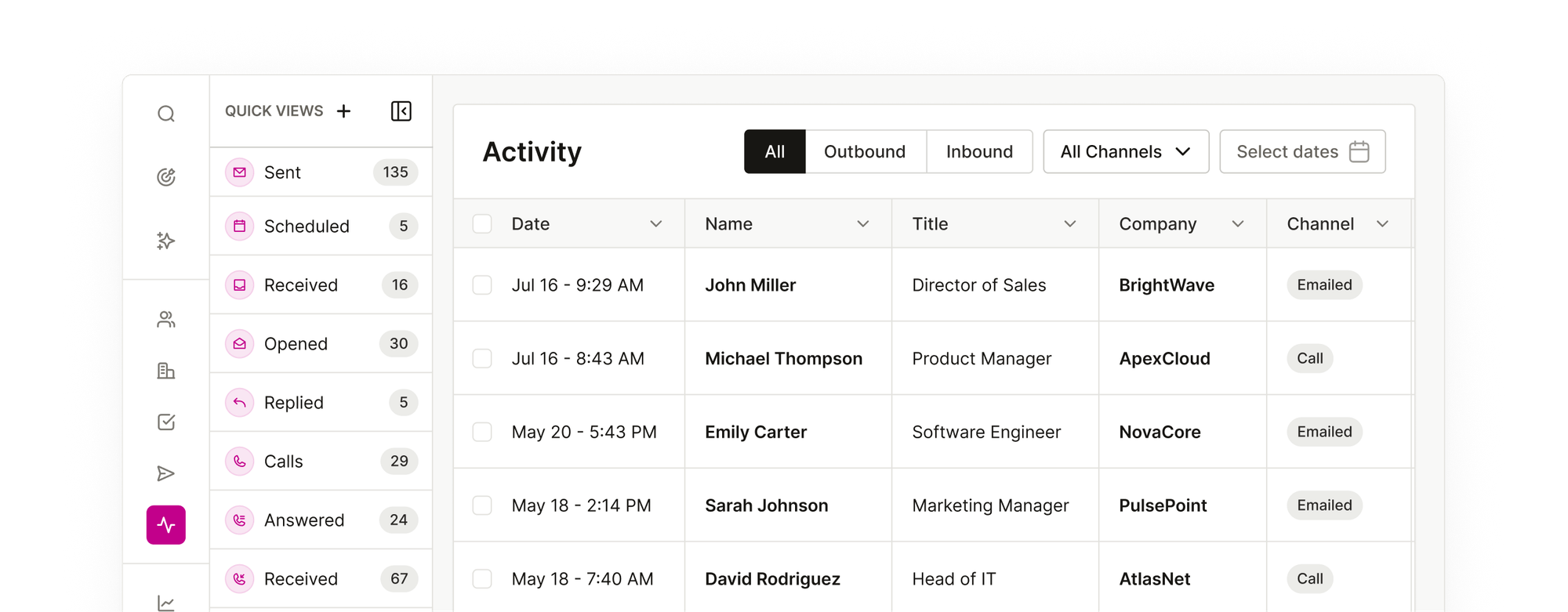Toggle the select-all checkbox in table header
Image resolution: width=1568 pixels, height=612 pixels.
482,224
